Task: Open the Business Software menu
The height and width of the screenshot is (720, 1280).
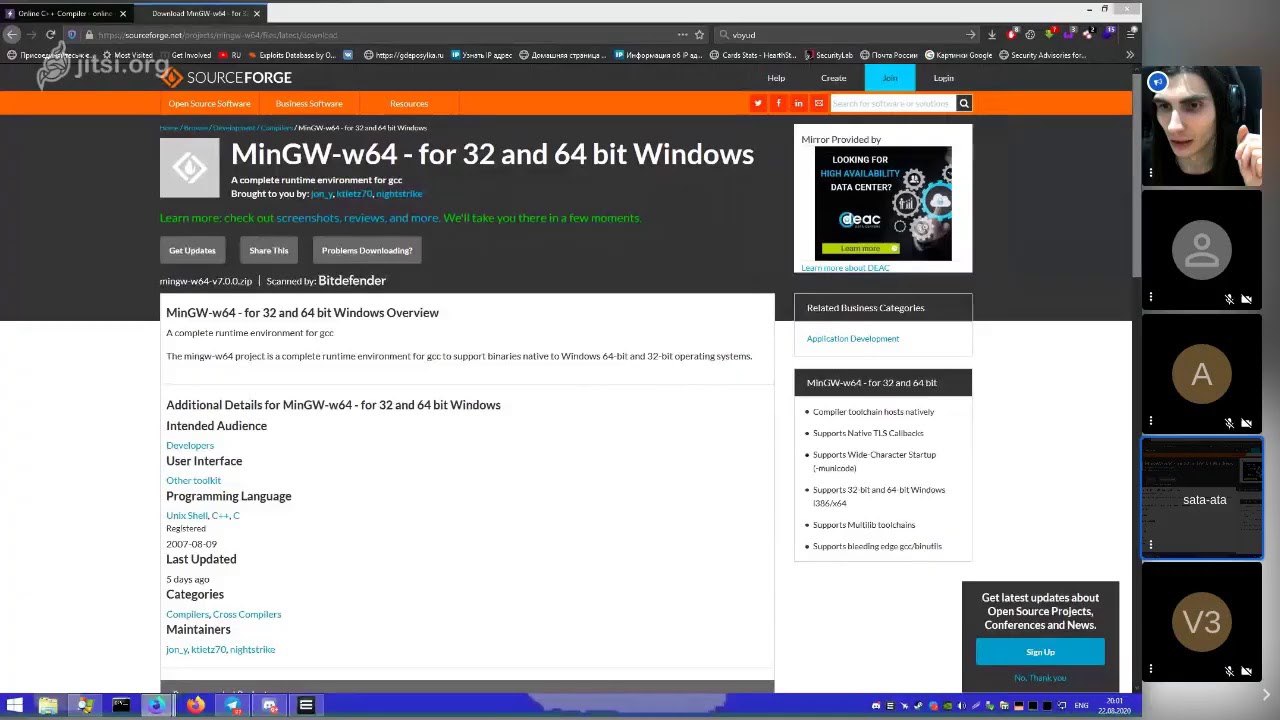Action: [309, 103]
